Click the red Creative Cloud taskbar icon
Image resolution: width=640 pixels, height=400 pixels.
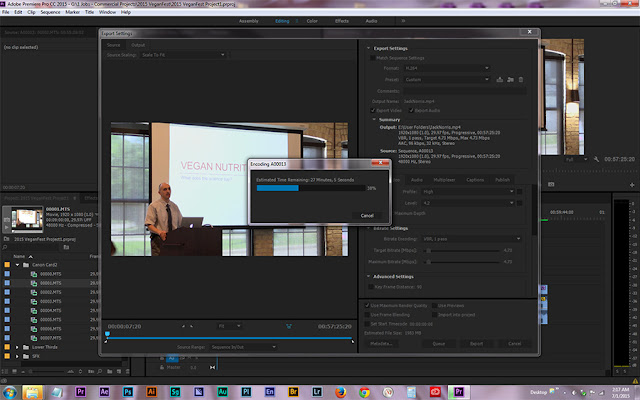[435, 392]
